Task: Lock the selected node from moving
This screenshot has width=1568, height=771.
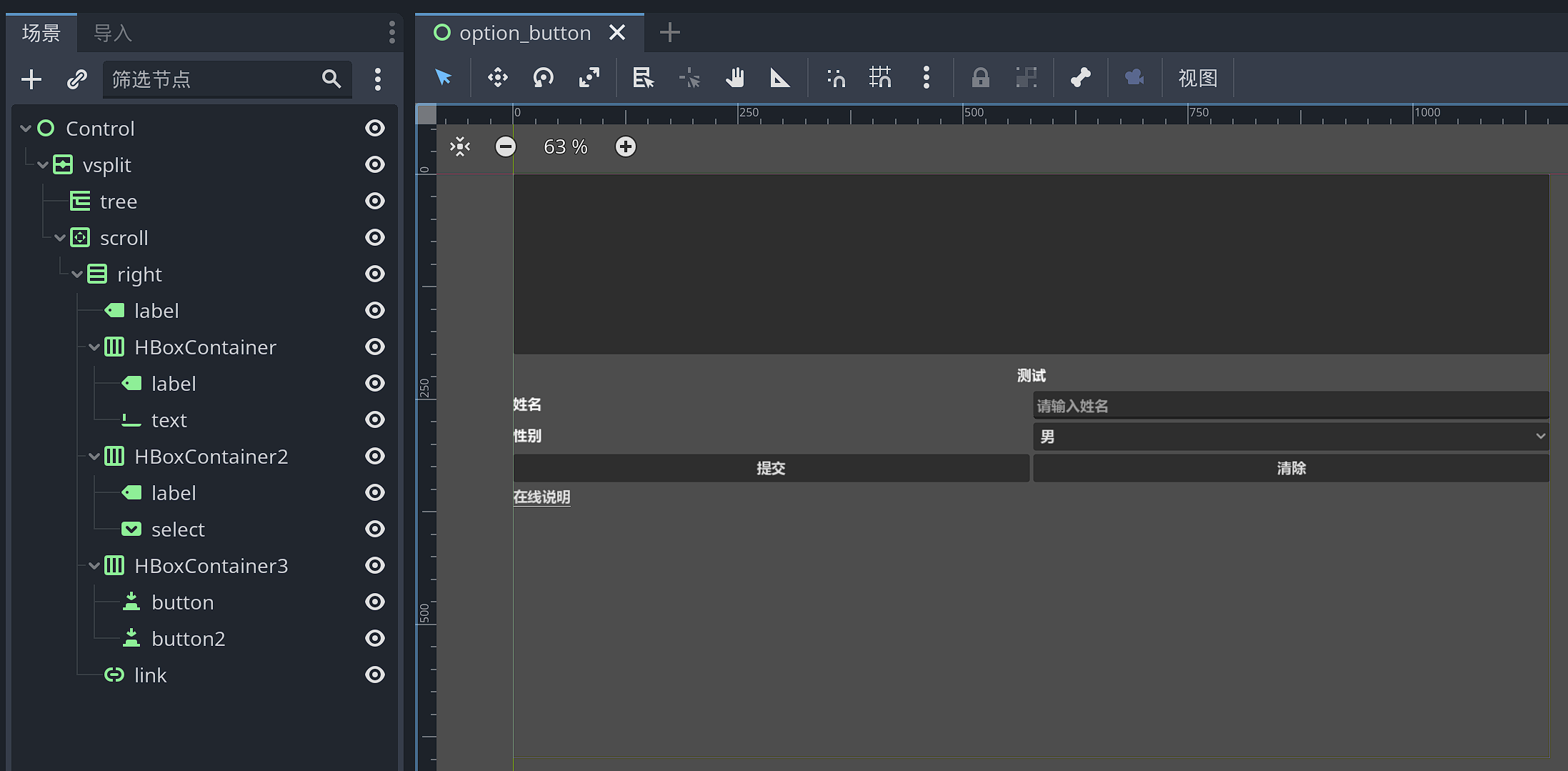Action: tap(979, 78)
